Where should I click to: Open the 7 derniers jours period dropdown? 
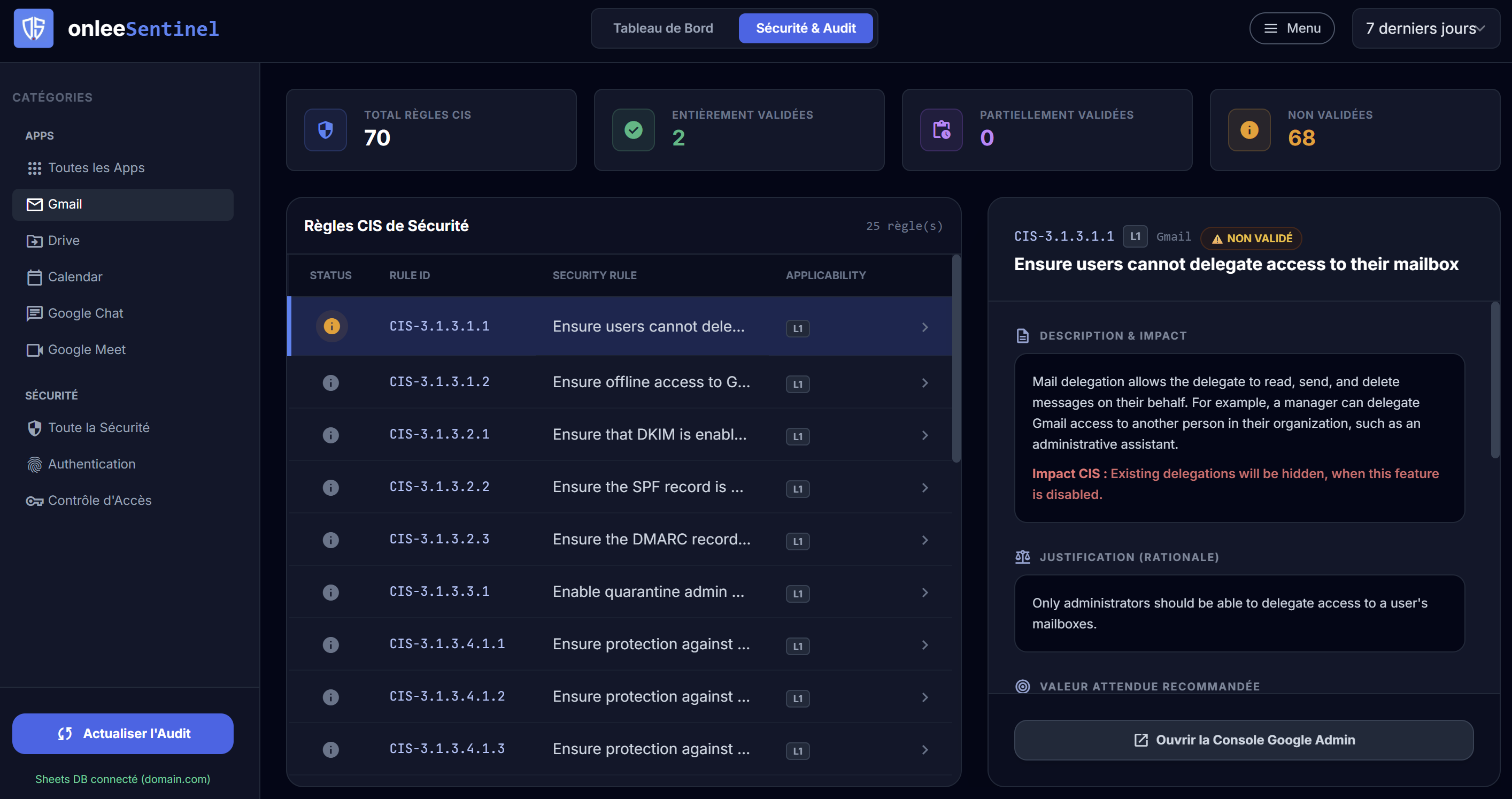pyautogui.click(x=1425, y=28)
